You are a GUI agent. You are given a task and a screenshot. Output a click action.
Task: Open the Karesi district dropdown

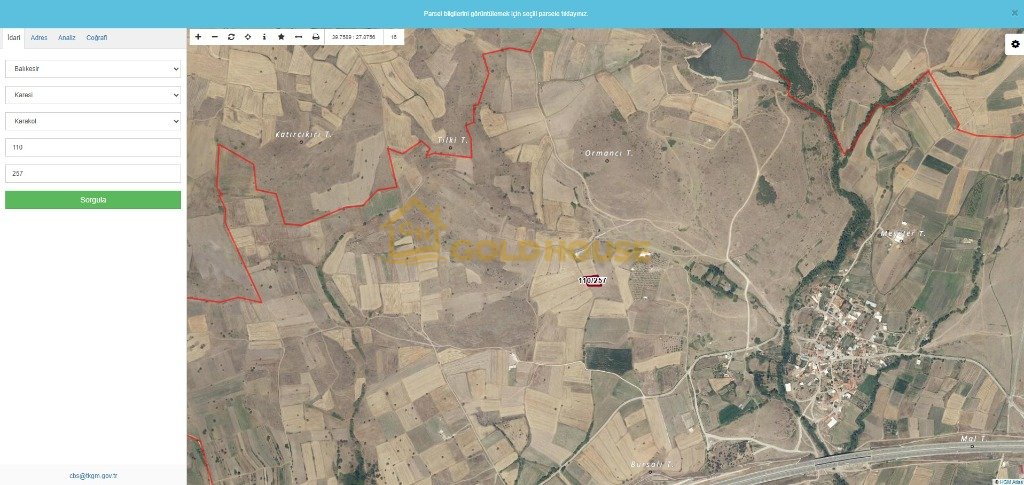93,95
